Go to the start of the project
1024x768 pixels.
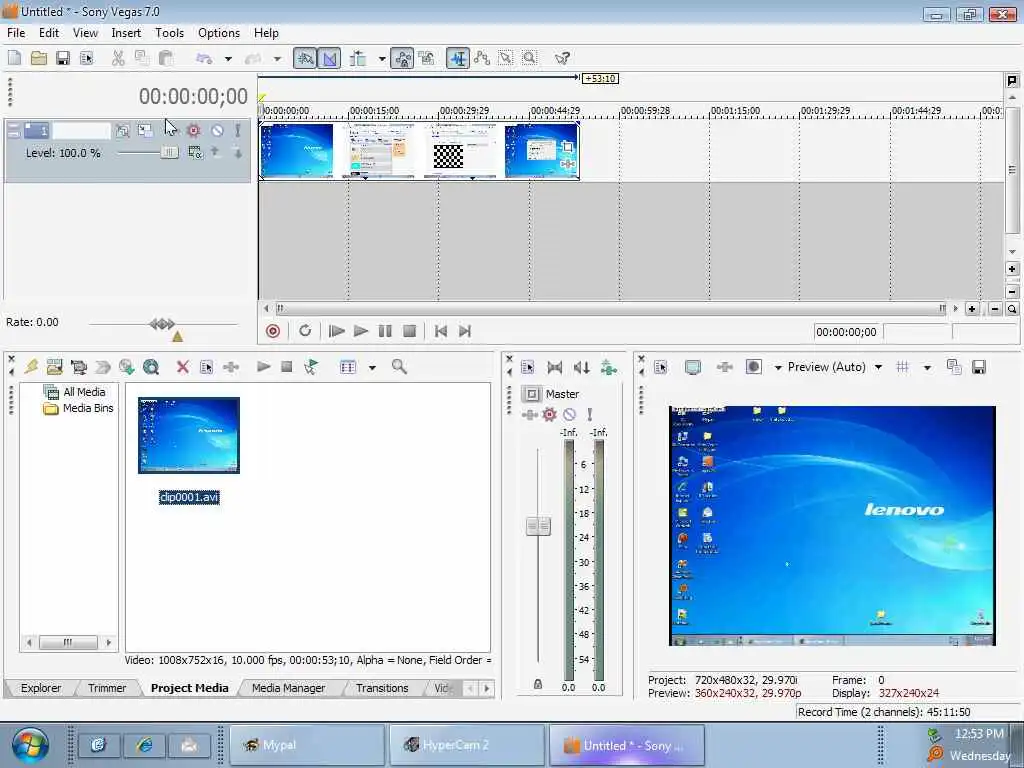[441, 331]
